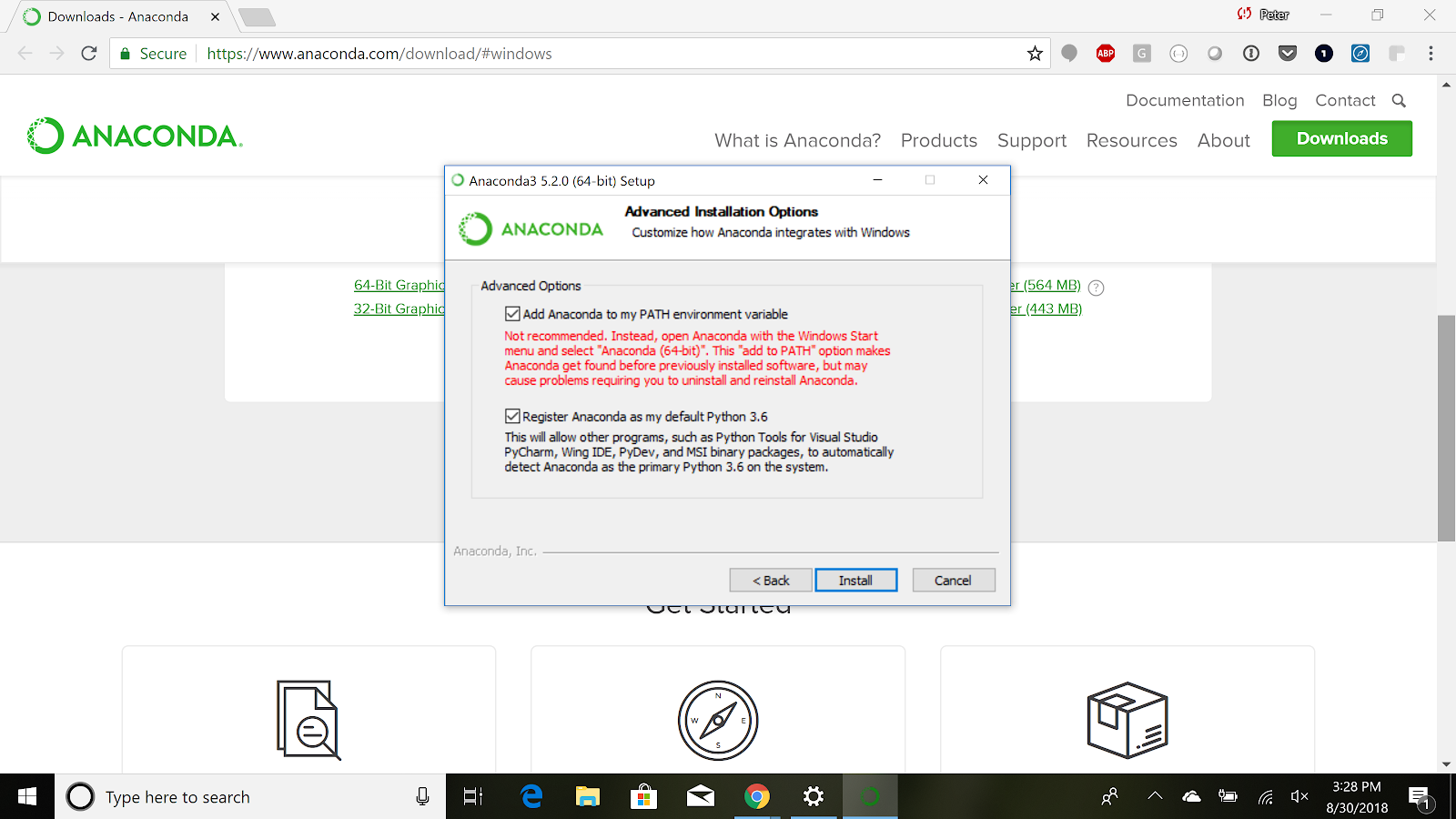The image size is (1456, 819).
Task: Open the Mail app from the taskbar
Action: pyautogui.click(x=701, y=797)
